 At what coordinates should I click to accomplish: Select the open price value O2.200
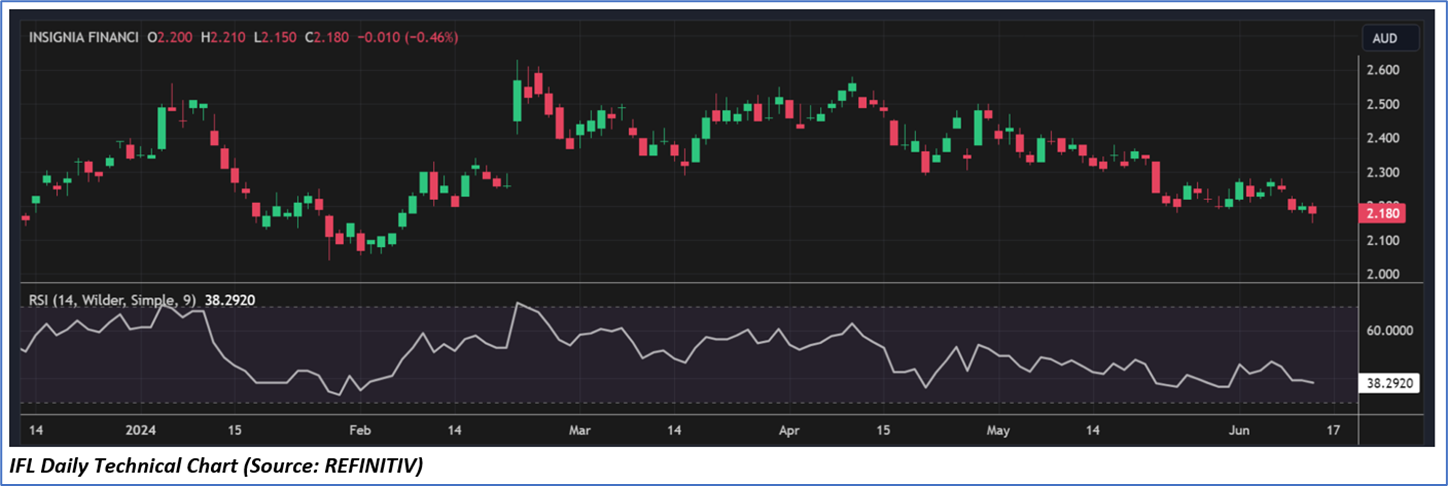click(170, 37)
